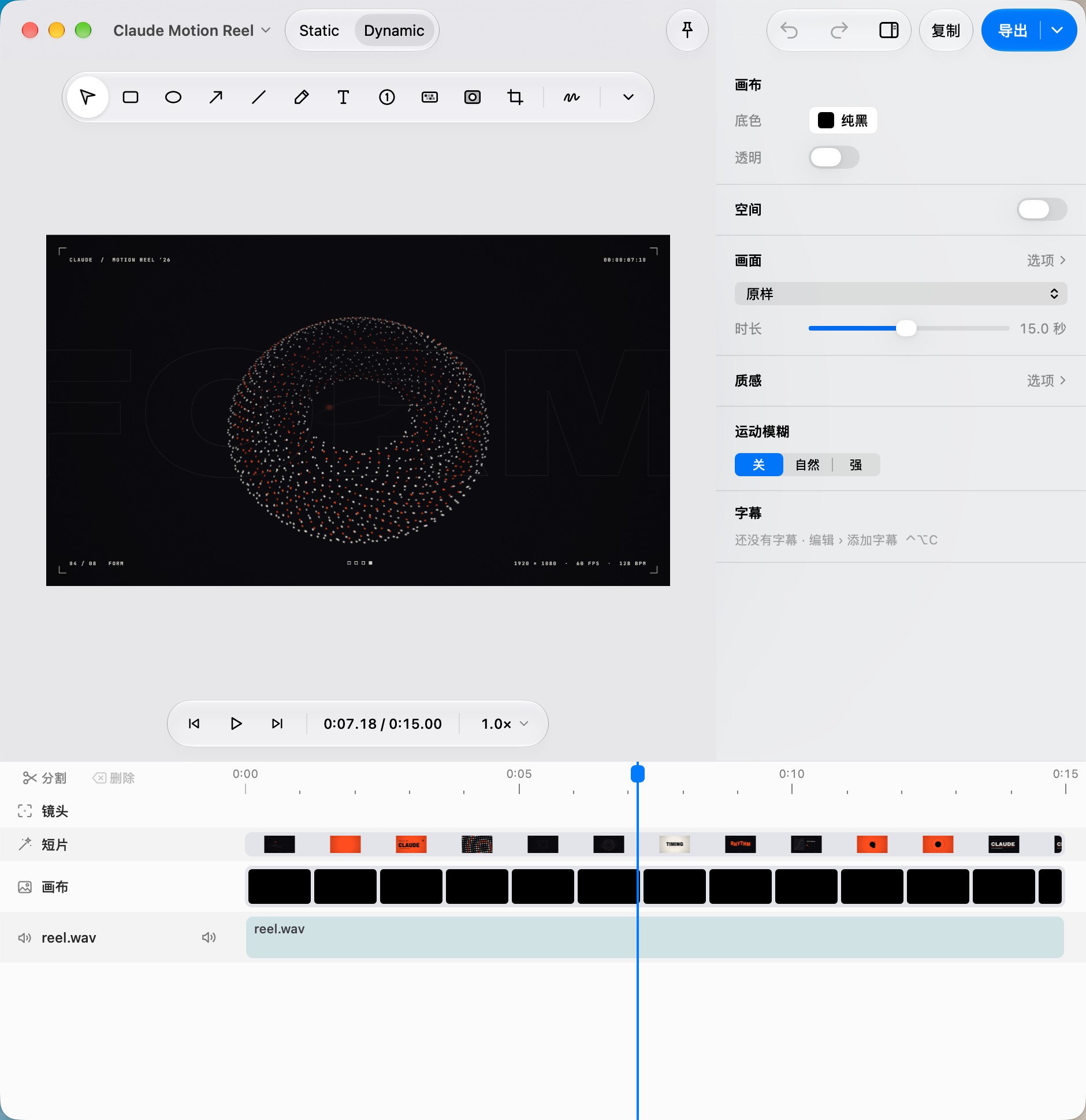Image resolution: width=1086 pixels, height=1120 pixels.
Task: Select the pencil highlighter tool
Action: [302, 97]
